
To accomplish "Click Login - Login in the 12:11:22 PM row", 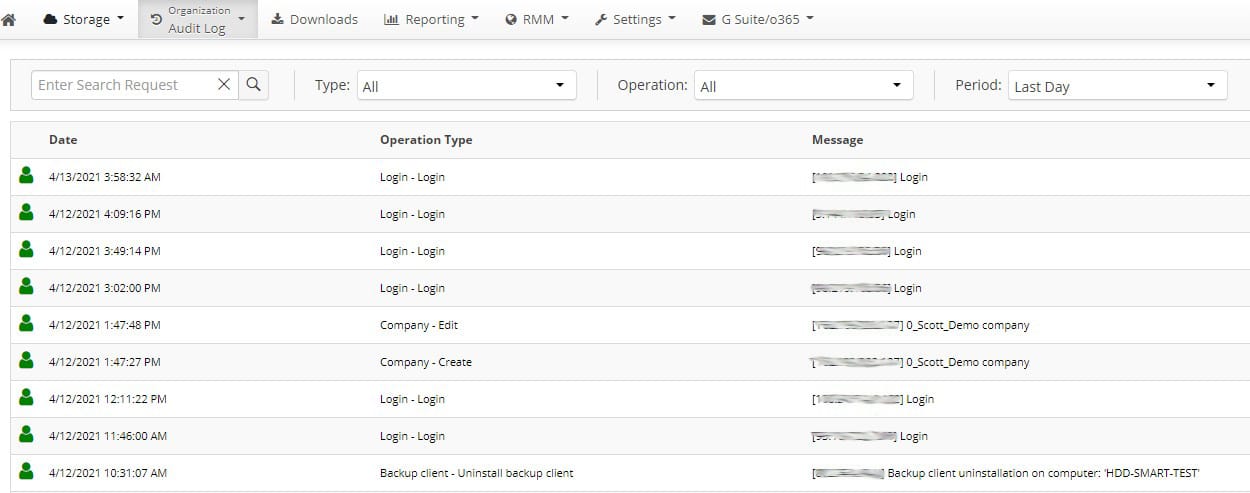I will click(x=412, y=399).
